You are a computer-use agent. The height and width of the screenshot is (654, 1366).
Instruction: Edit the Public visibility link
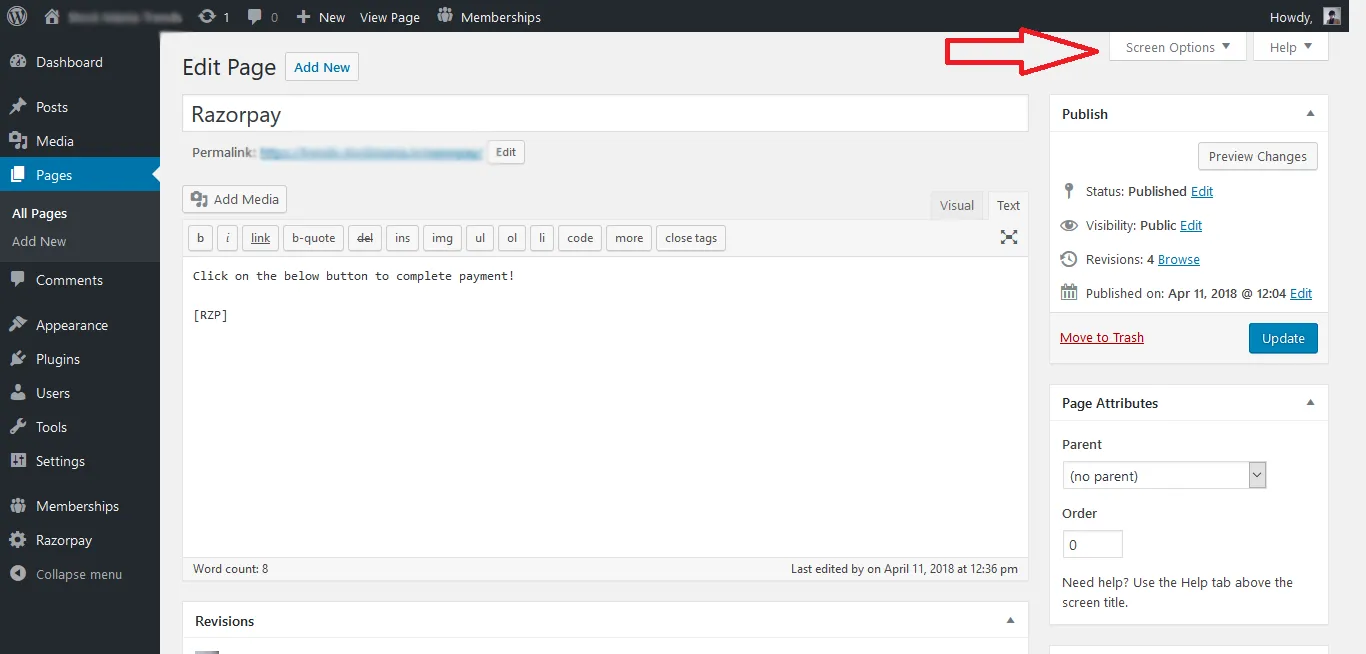[x=1191, y=225]
